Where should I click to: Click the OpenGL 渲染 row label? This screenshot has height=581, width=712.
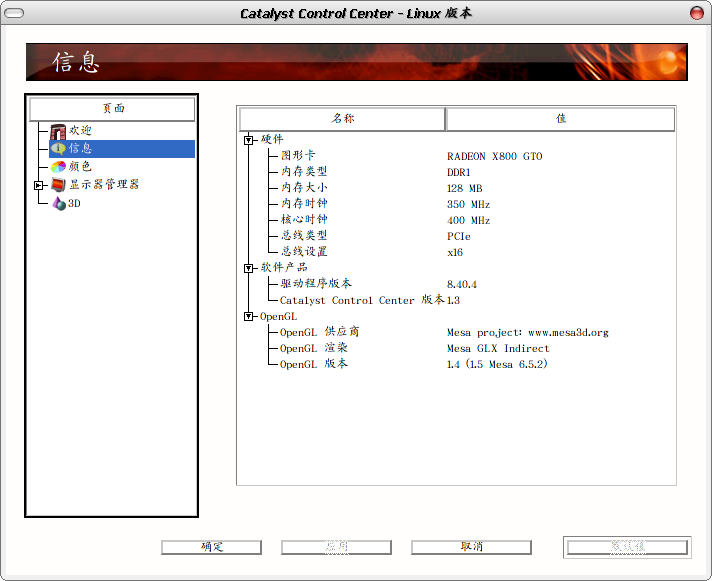click(x=313, y=348)
